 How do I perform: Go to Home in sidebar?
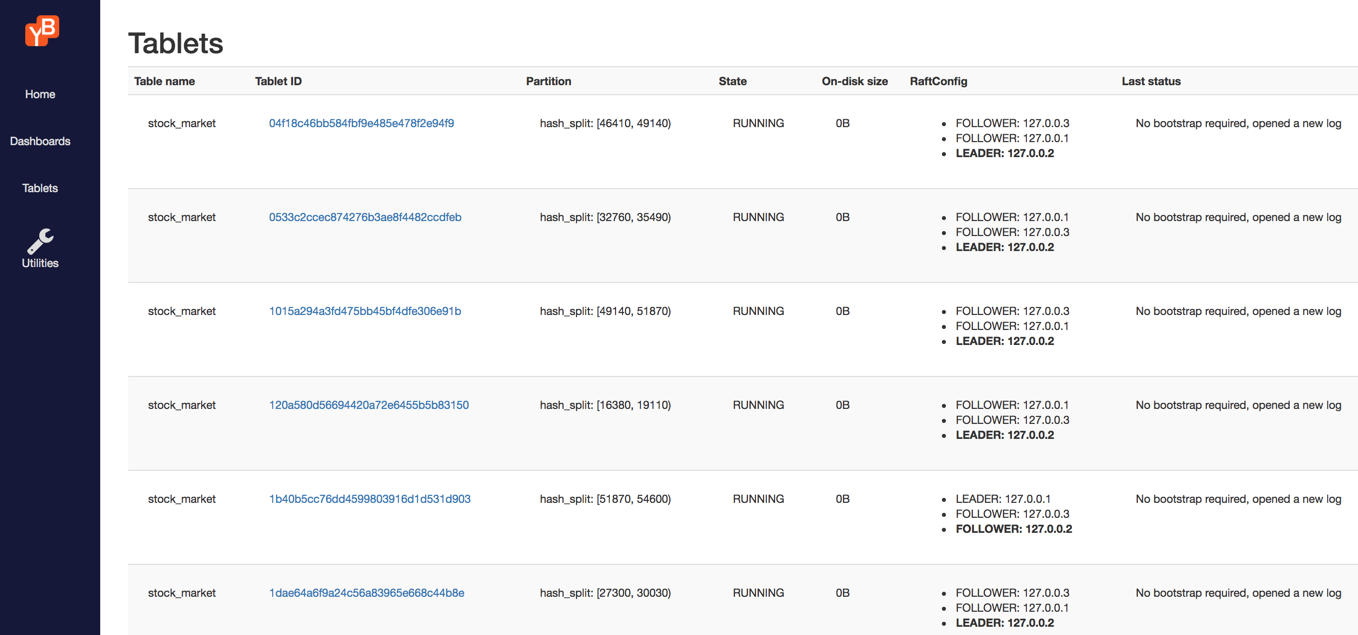click(x=40, y=94)
